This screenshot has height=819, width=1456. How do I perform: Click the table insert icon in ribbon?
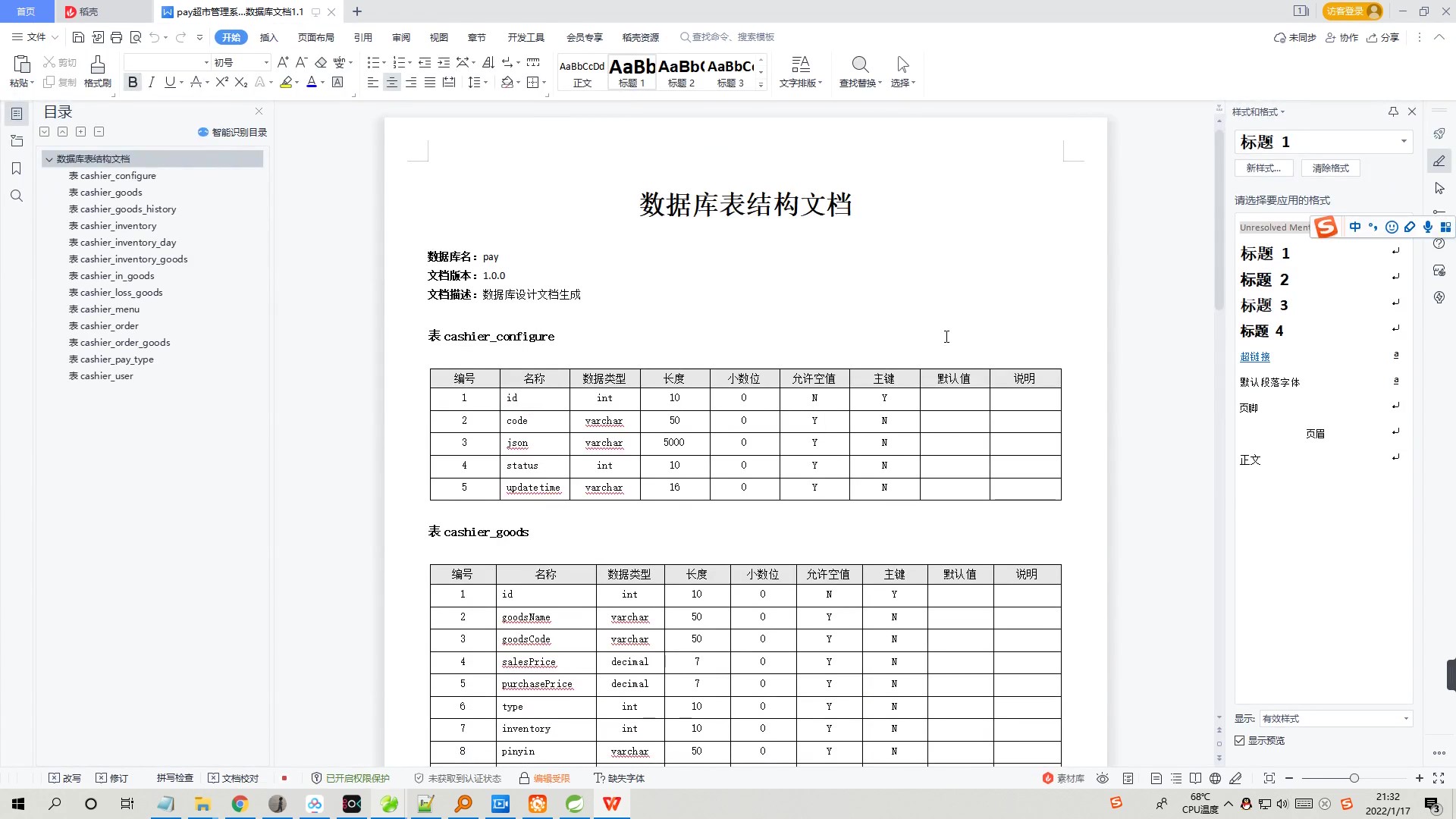533,82
